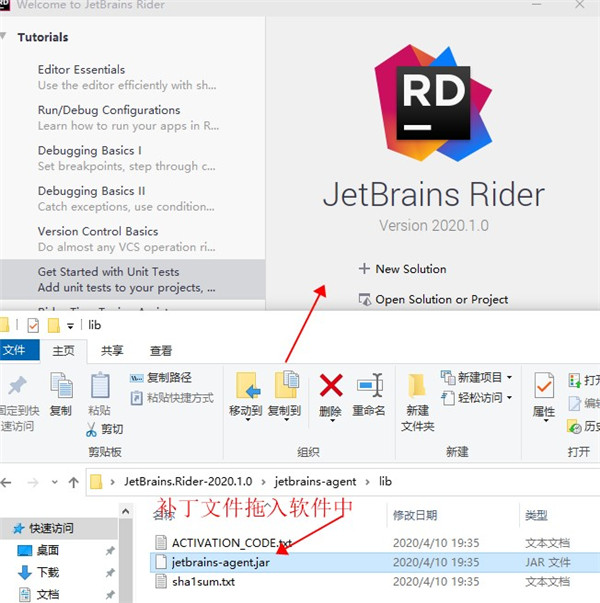Click the Copy to (复制到) dropdown arrow
This screenshot has height=603, width=600.
(286, 420)
